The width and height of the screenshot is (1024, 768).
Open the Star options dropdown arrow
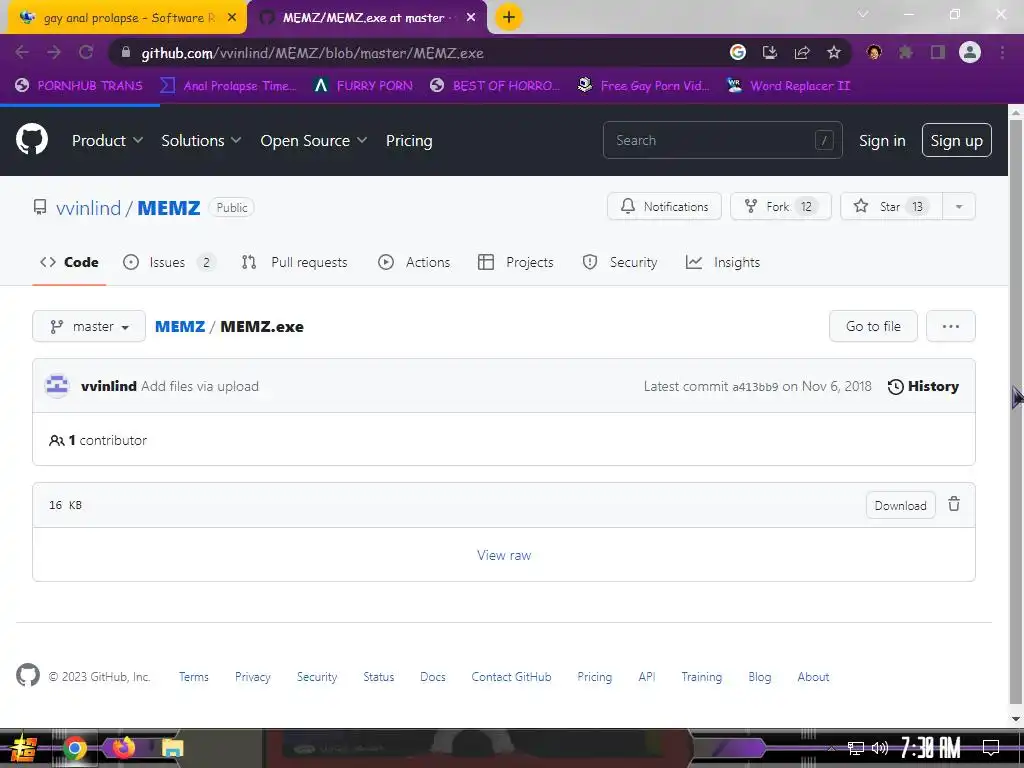[959, 206]
